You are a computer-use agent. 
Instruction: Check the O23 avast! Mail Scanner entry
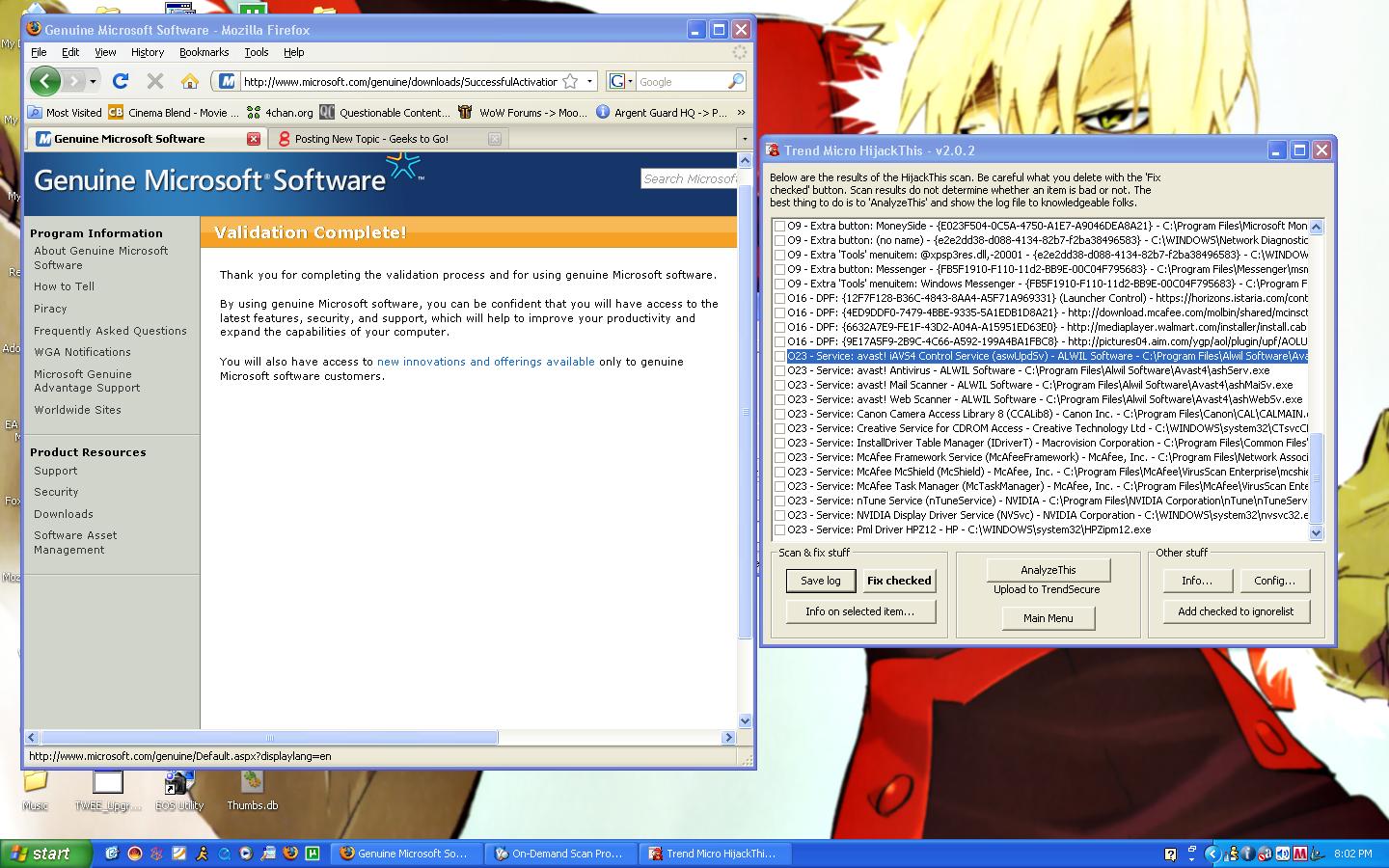click(x=779, y=386)
